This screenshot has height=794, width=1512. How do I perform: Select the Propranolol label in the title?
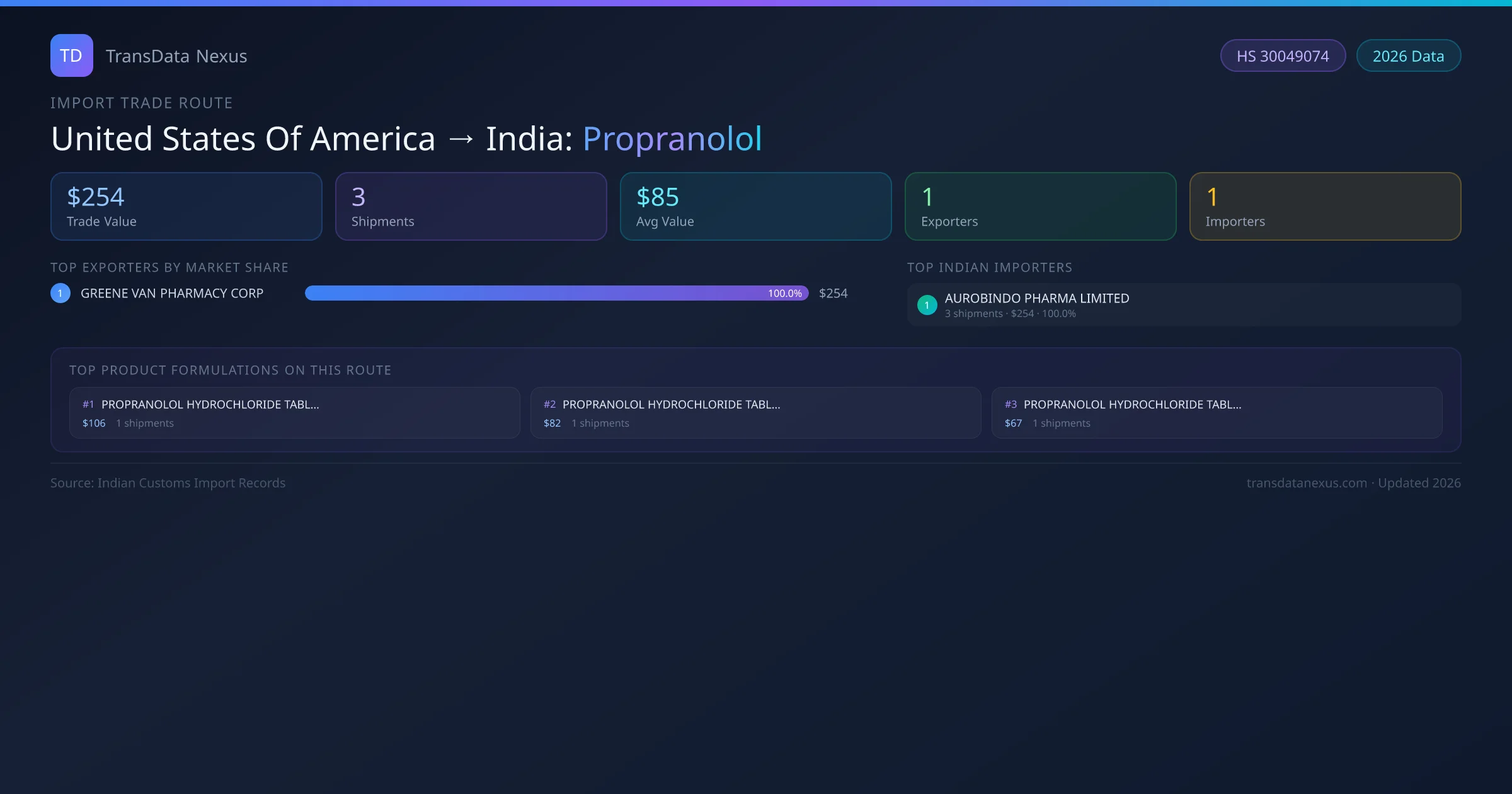[672, 139]
